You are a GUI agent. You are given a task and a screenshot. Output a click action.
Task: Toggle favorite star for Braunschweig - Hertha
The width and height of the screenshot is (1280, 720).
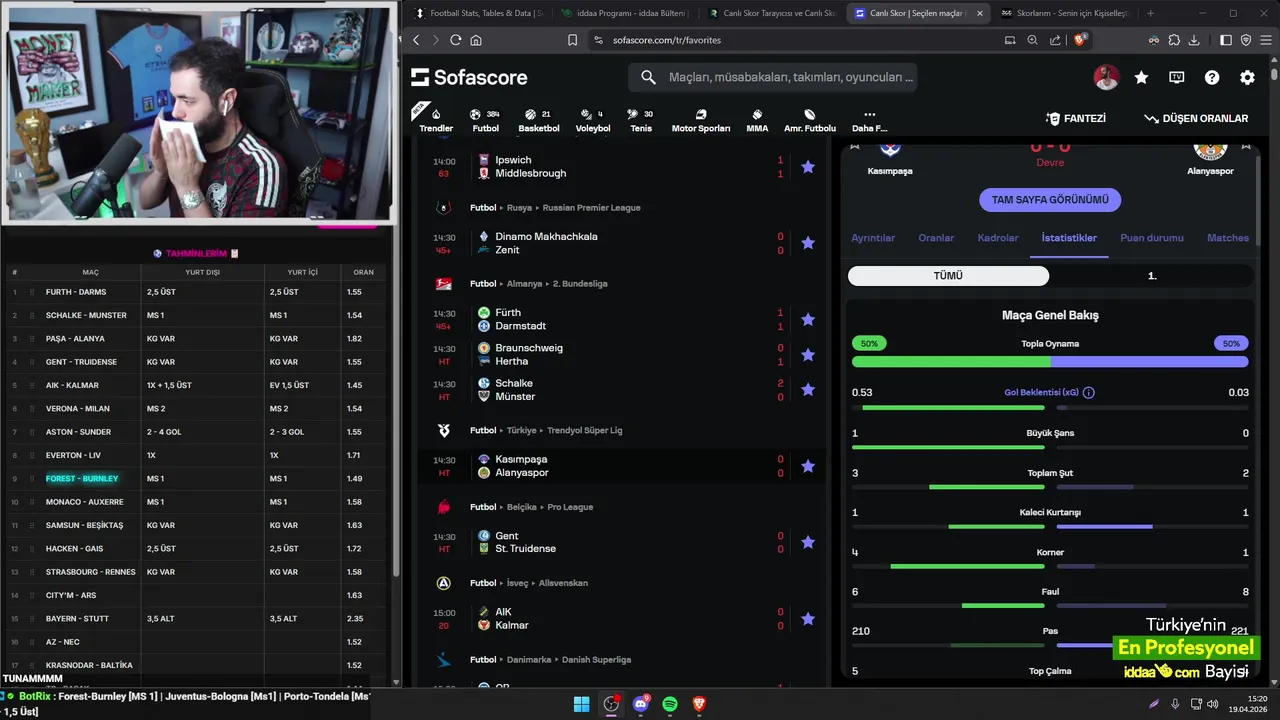pyautogui.click(x=808, y=355)
